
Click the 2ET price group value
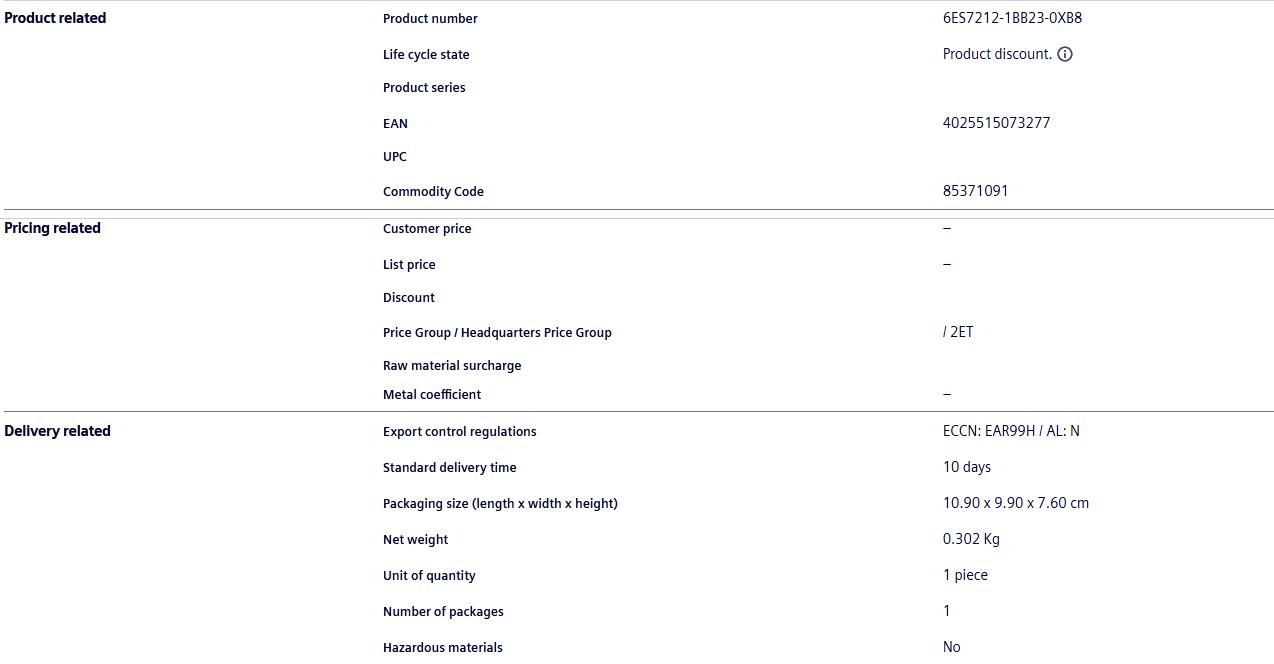[x=961, y=332]
